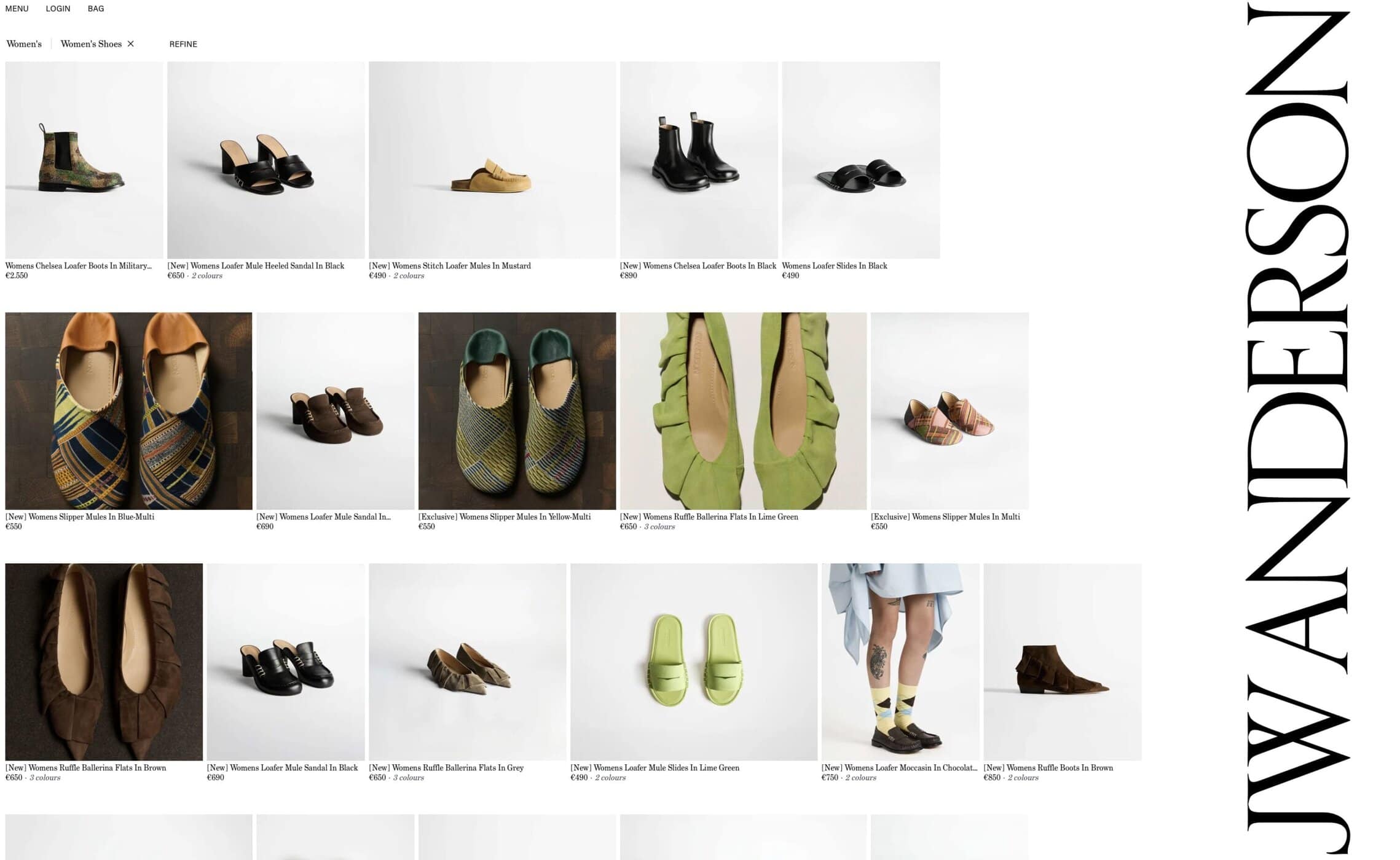Open the black Loafer Slides product image
The height and width of the screenshot is (860, 1400).
[860, 160]
